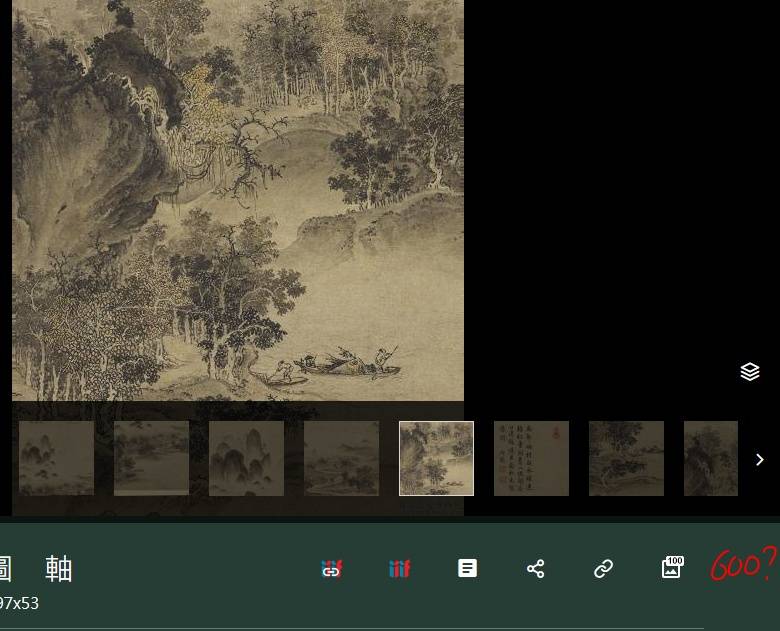Click the IIIF manifest link icon
The width and height of the screenshot is (780, 631).
pyautogui.click(x=331, y=568)
